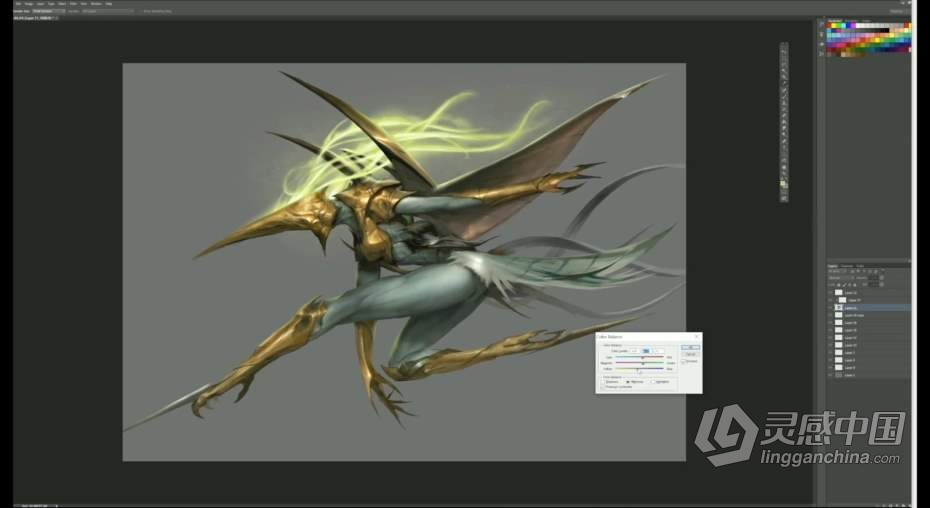Hide the highlighted selected layer
This screenshot has width=930, height=508.
coord(830,308)
